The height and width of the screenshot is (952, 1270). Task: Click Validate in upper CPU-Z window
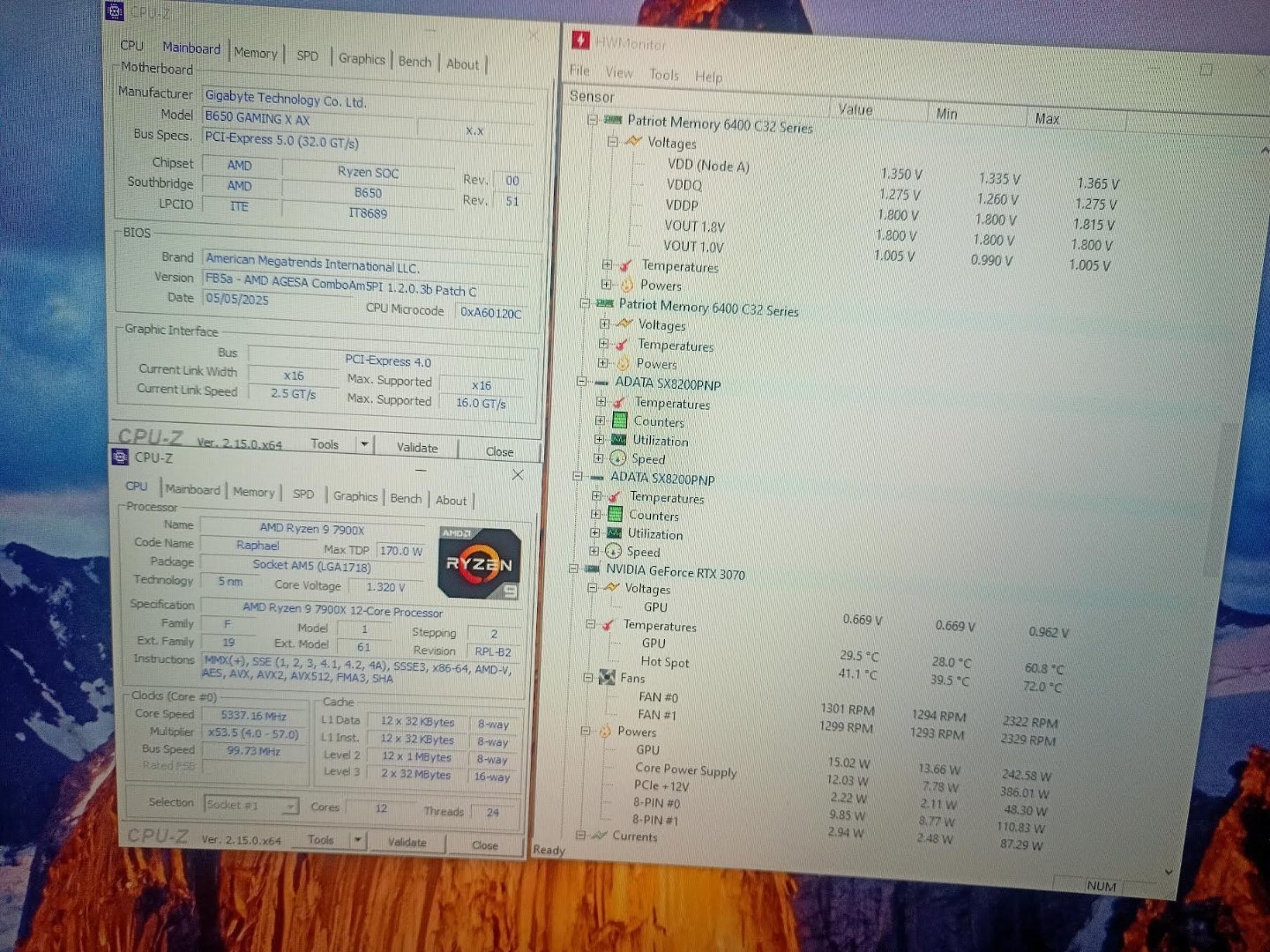[x=417, y=447]
